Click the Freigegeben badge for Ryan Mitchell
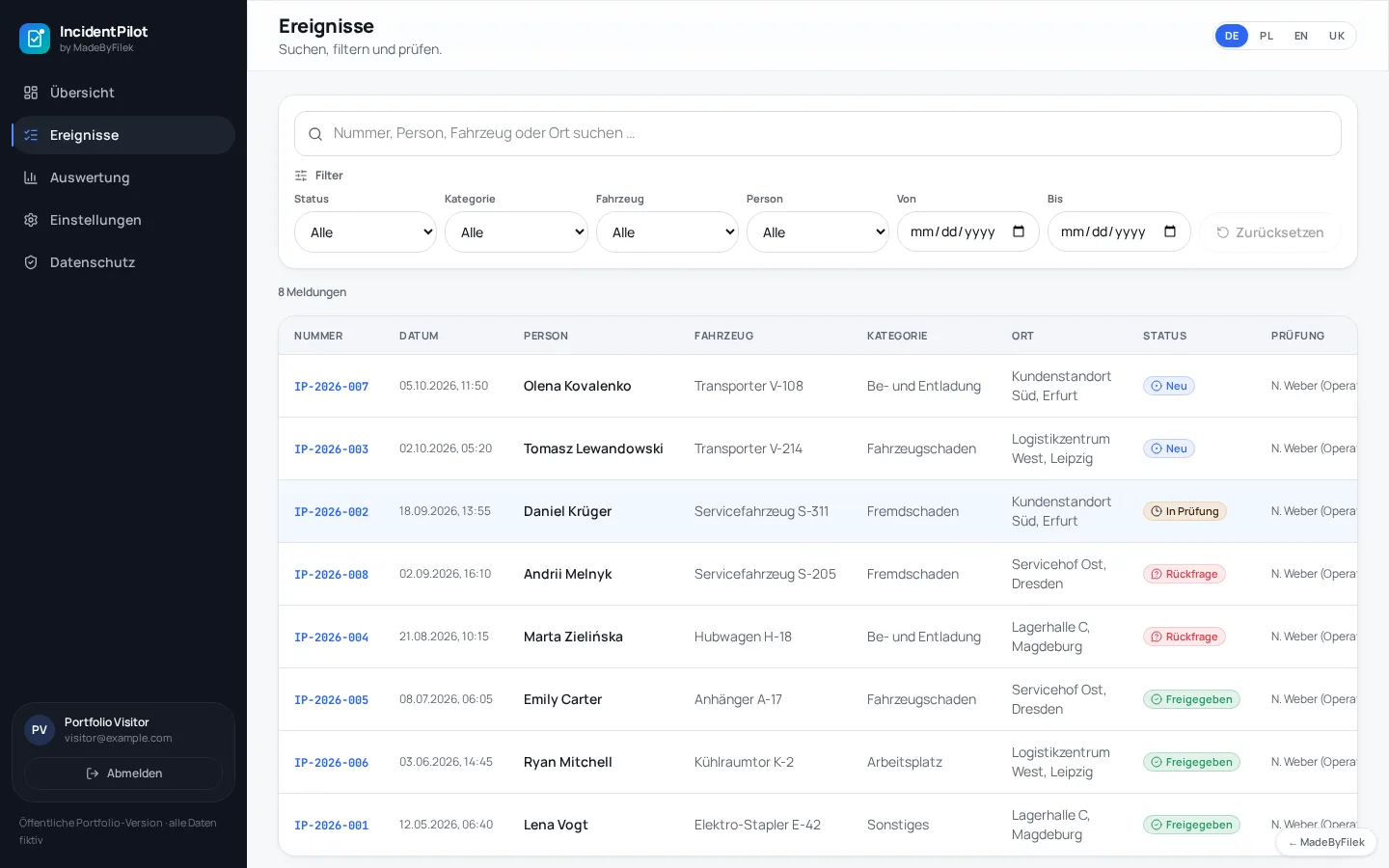1389x868 pixels. (1191, 762)
